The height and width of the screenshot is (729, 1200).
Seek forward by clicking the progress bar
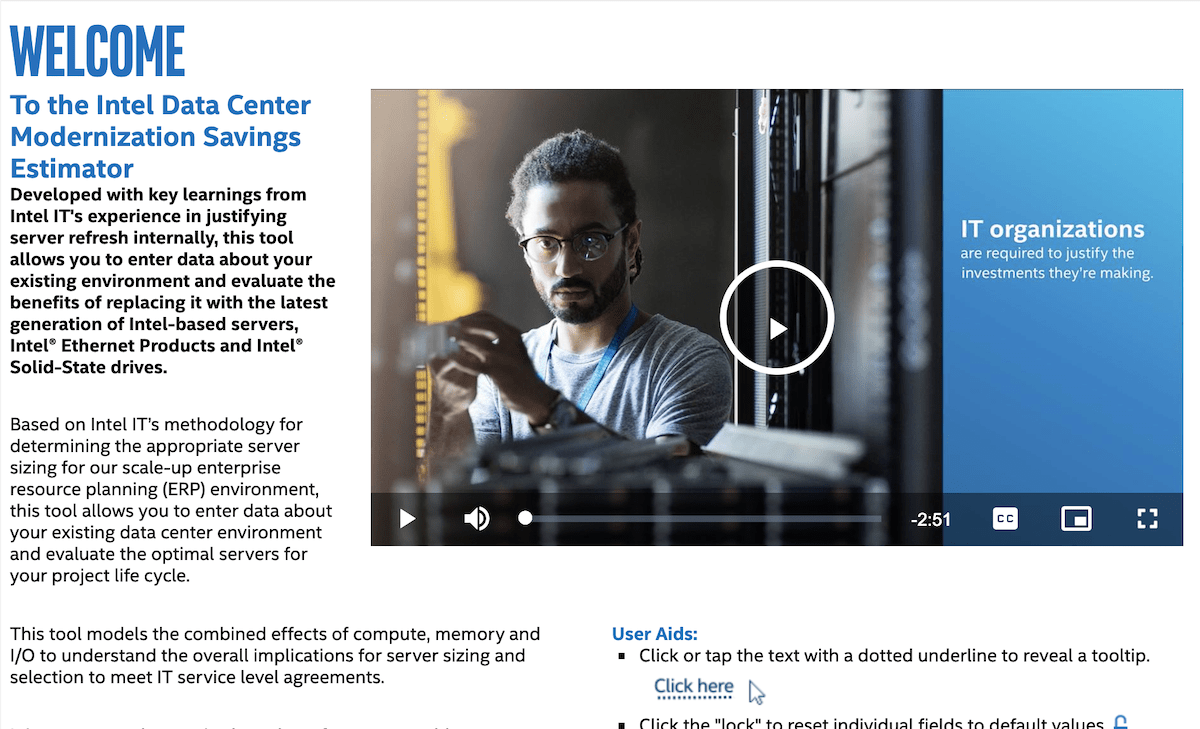tap(700, 518)
